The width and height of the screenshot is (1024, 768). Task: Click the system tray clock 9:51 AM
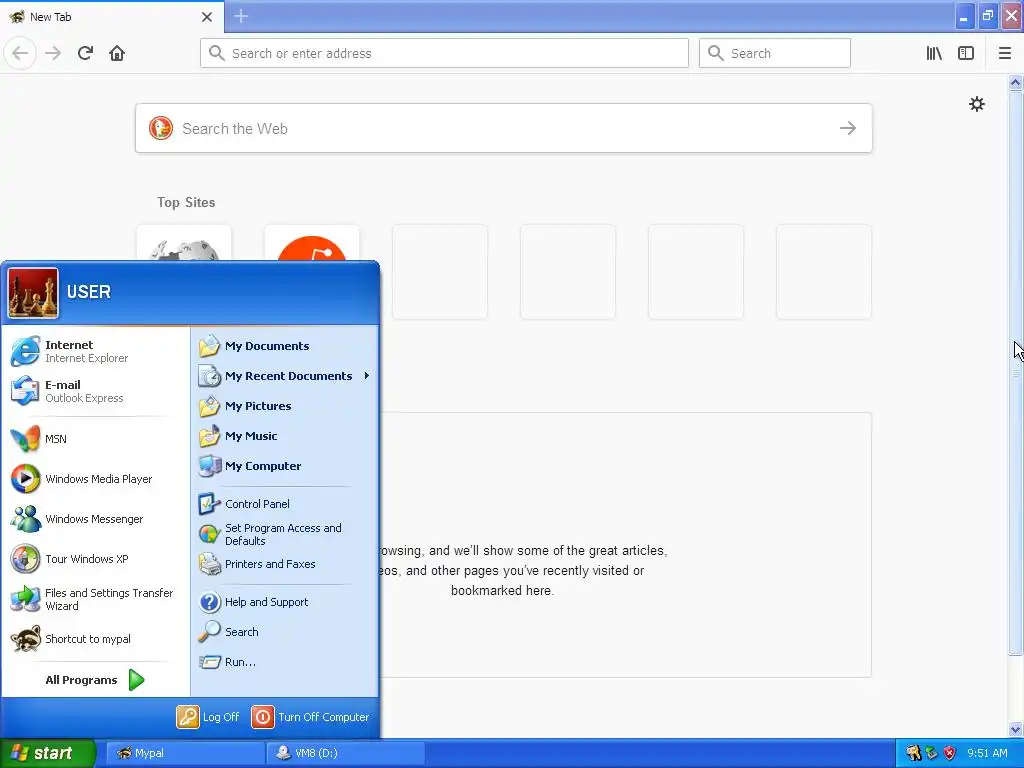pos(987,753)
